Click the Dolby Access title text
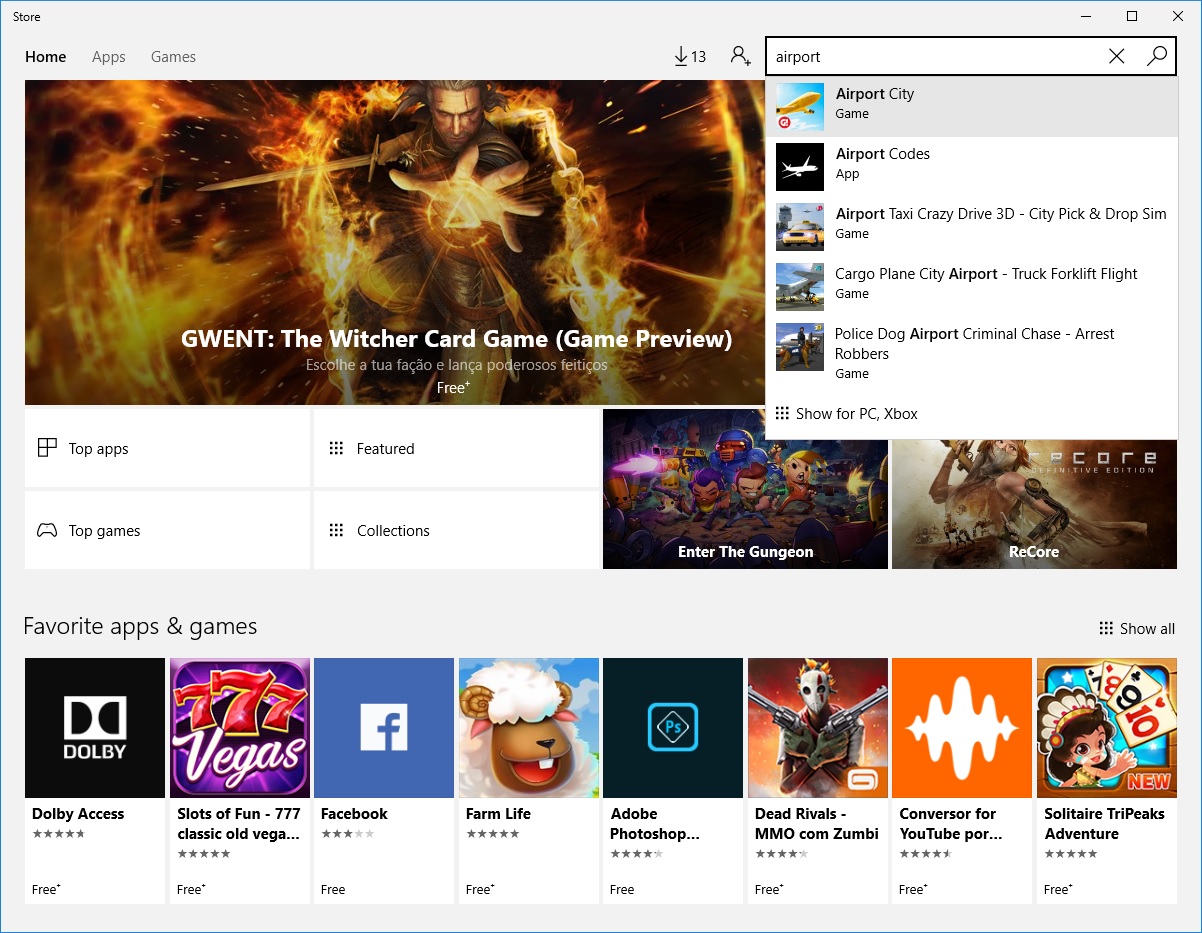Viewport: 1202px width, 933px height. [x=78, y=814]
